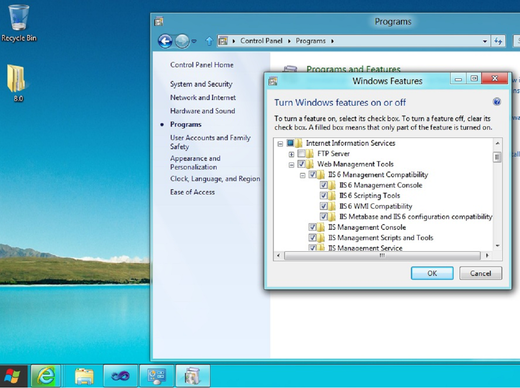Viewport: 520px width, 388px height.
Task: Click features list scroll down arrow
Action: tap(497, 246)
